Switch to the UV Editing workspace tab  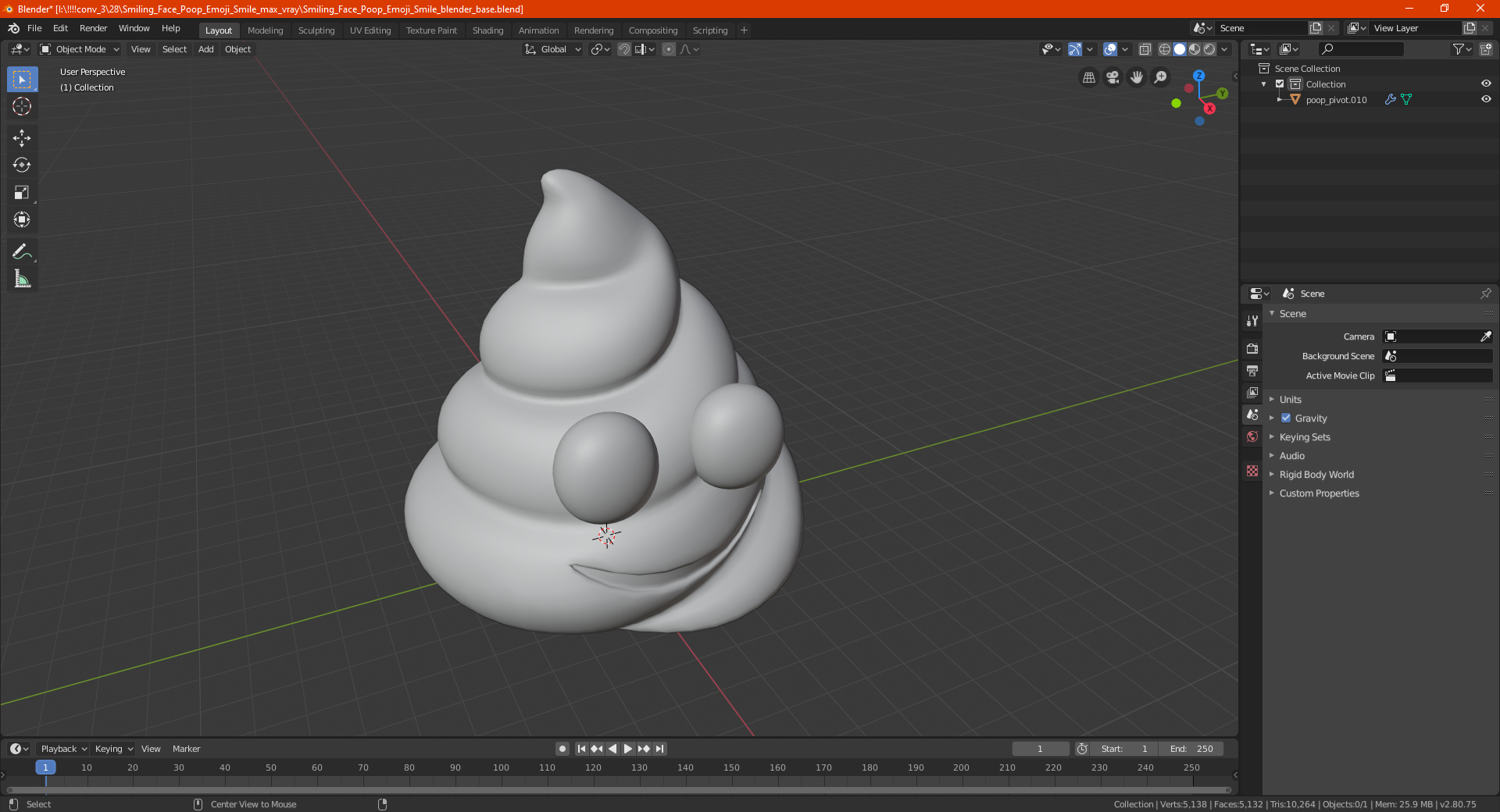coord(370,30)
